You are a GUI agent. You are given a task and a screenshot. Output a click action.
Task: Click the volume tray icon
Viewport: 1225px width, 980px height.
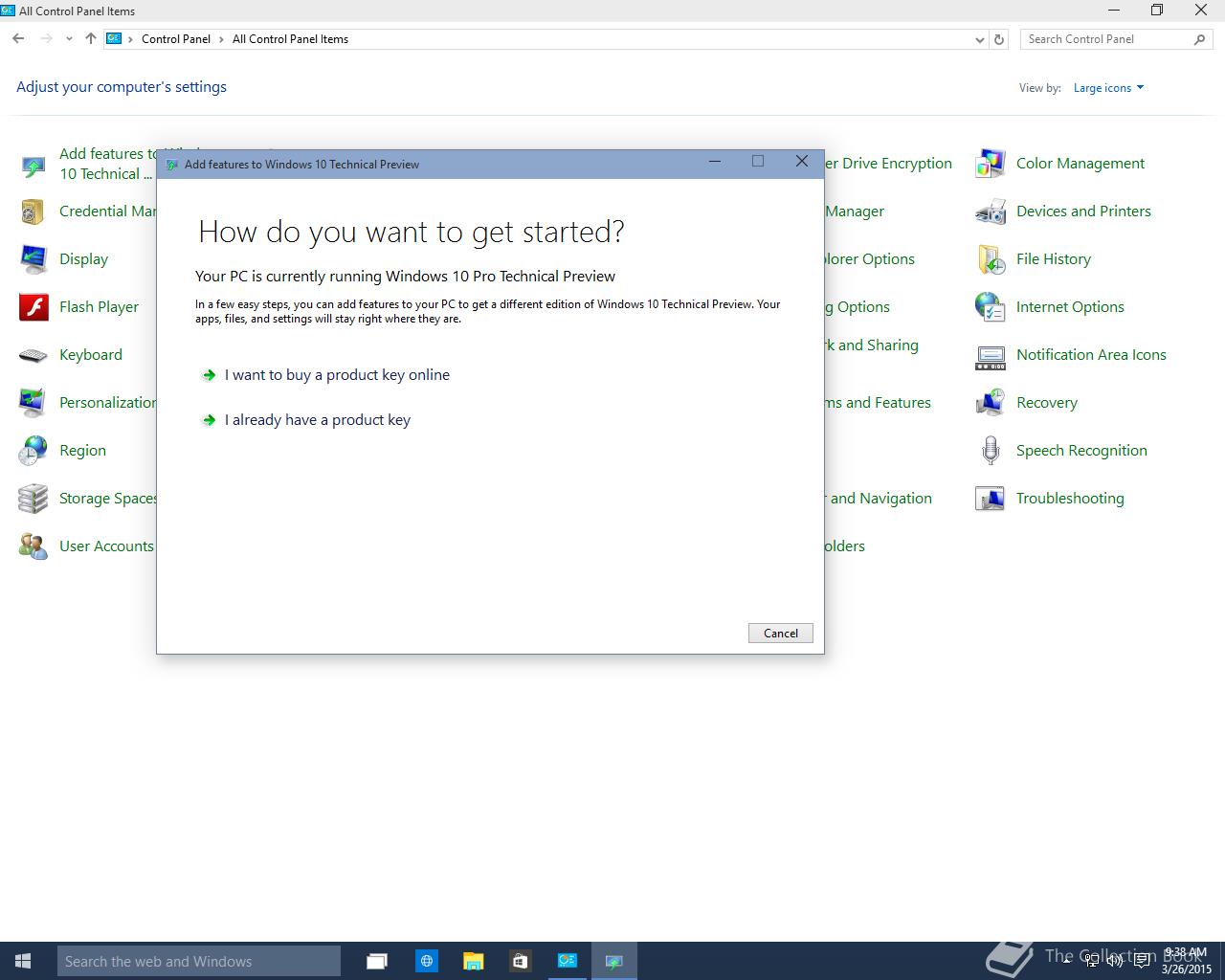[x=1114, y=961]
